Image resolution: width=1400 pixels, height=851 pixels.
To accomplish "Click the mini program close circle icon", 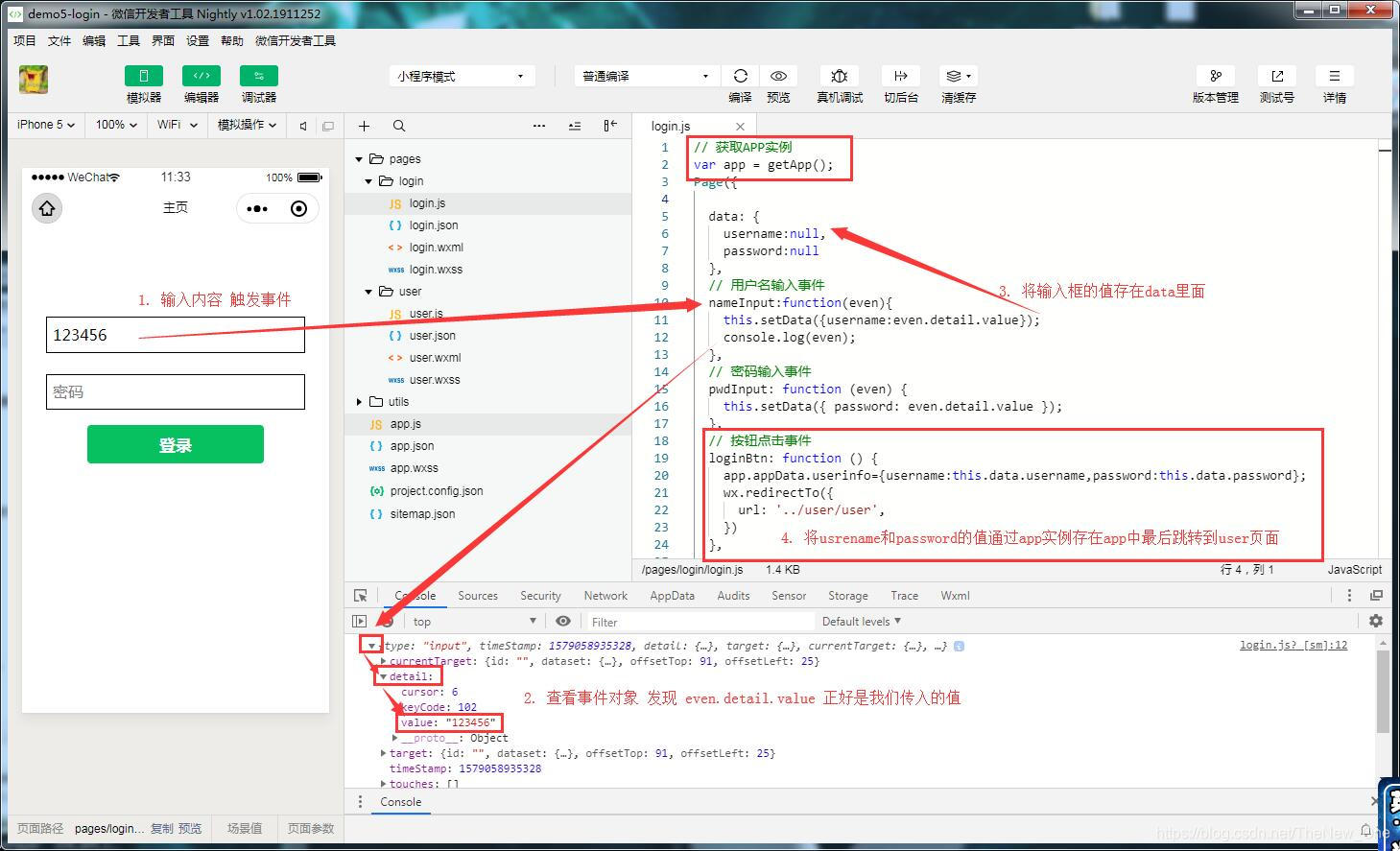I will click(x=298, y=208).
